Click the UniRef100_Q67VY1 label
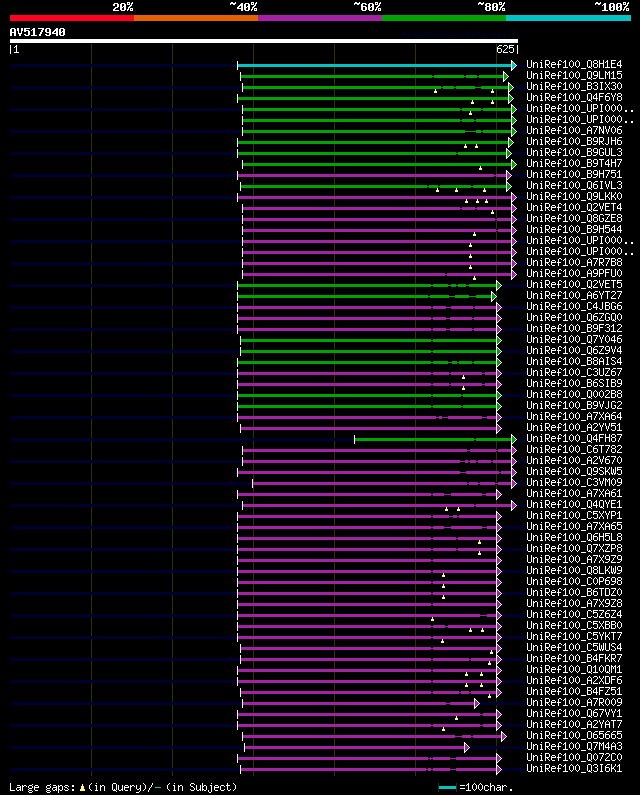 574,713
